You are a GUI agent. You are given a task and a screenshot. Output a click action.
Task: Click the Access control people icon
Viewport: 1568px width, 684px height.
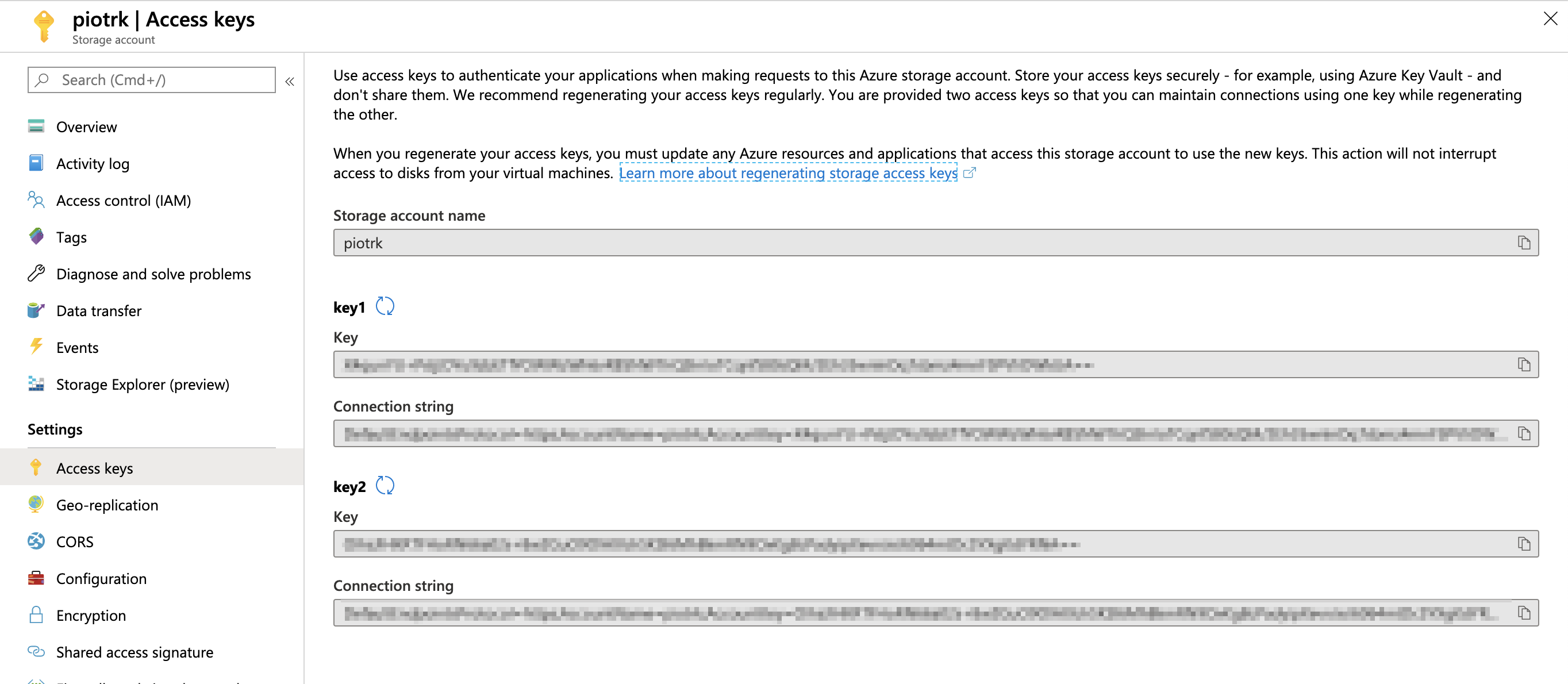click(36, 199)
